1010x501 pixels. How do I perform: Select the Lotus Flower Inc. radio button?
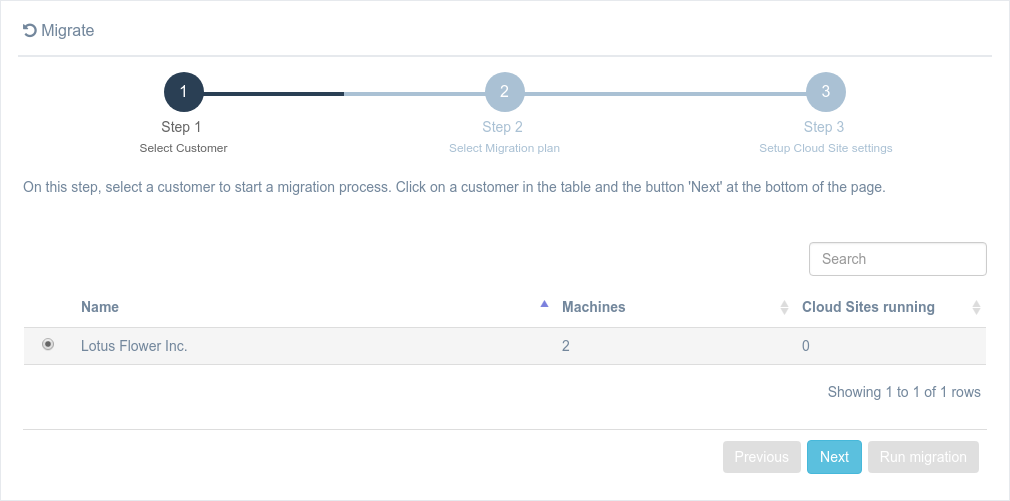tap(48, 344)
